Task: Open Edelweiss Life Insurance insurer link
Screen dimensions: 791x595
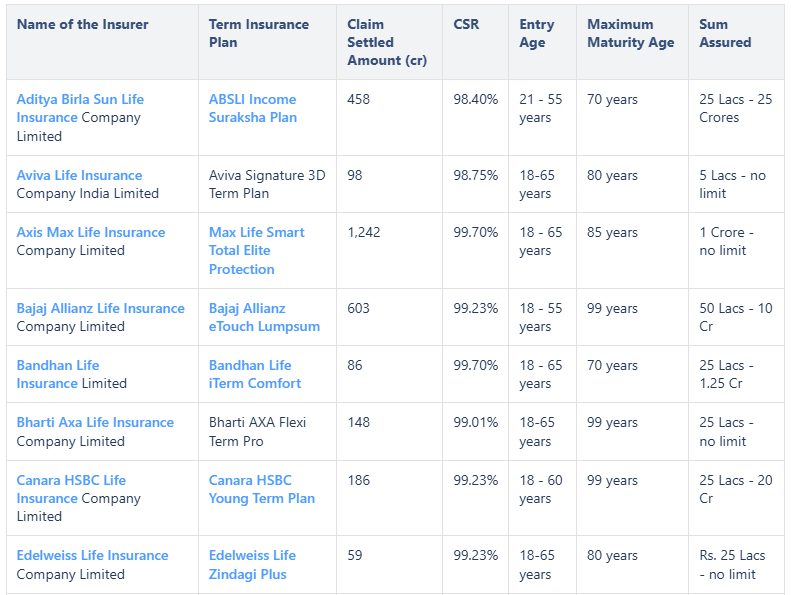Action: [92, 555]
